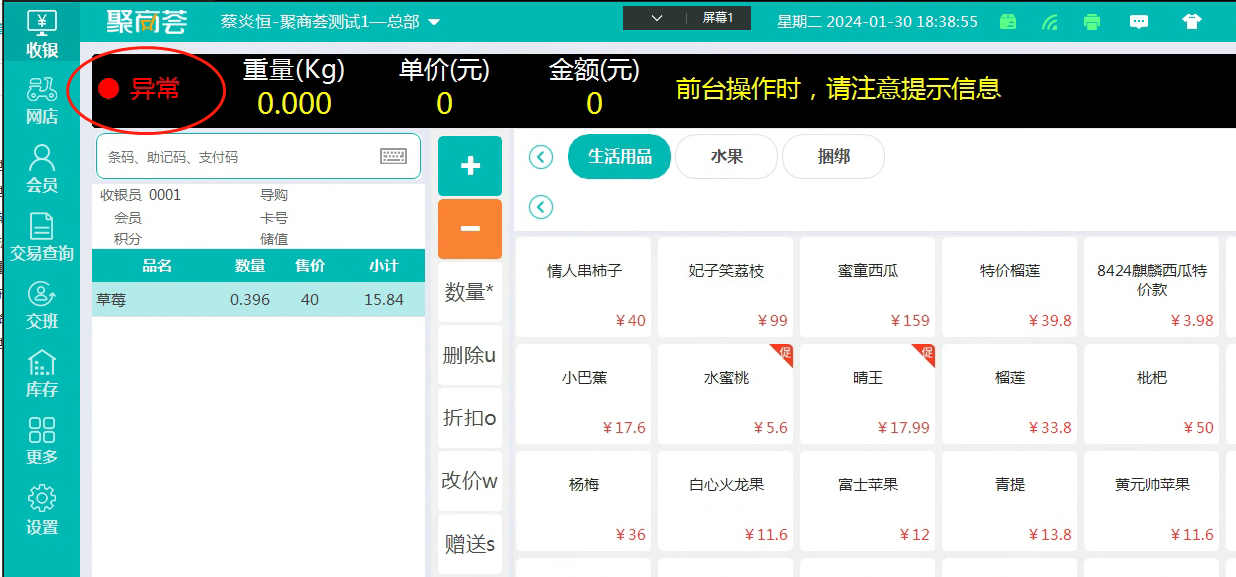Add 蜜童西瓜 product to cart

[868, 287]
